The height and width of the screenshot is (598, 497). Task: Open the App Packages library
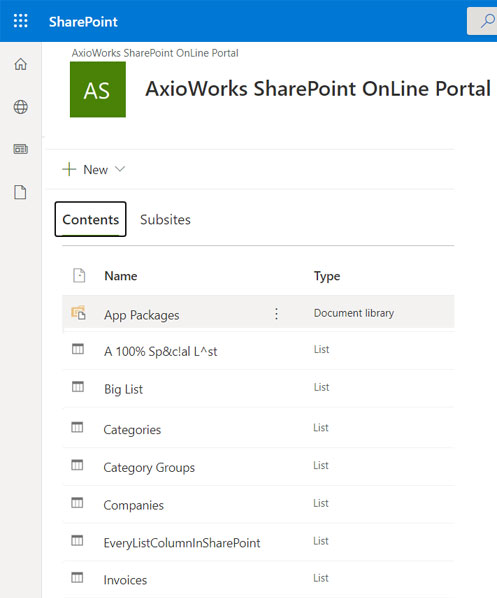(142, 315)
